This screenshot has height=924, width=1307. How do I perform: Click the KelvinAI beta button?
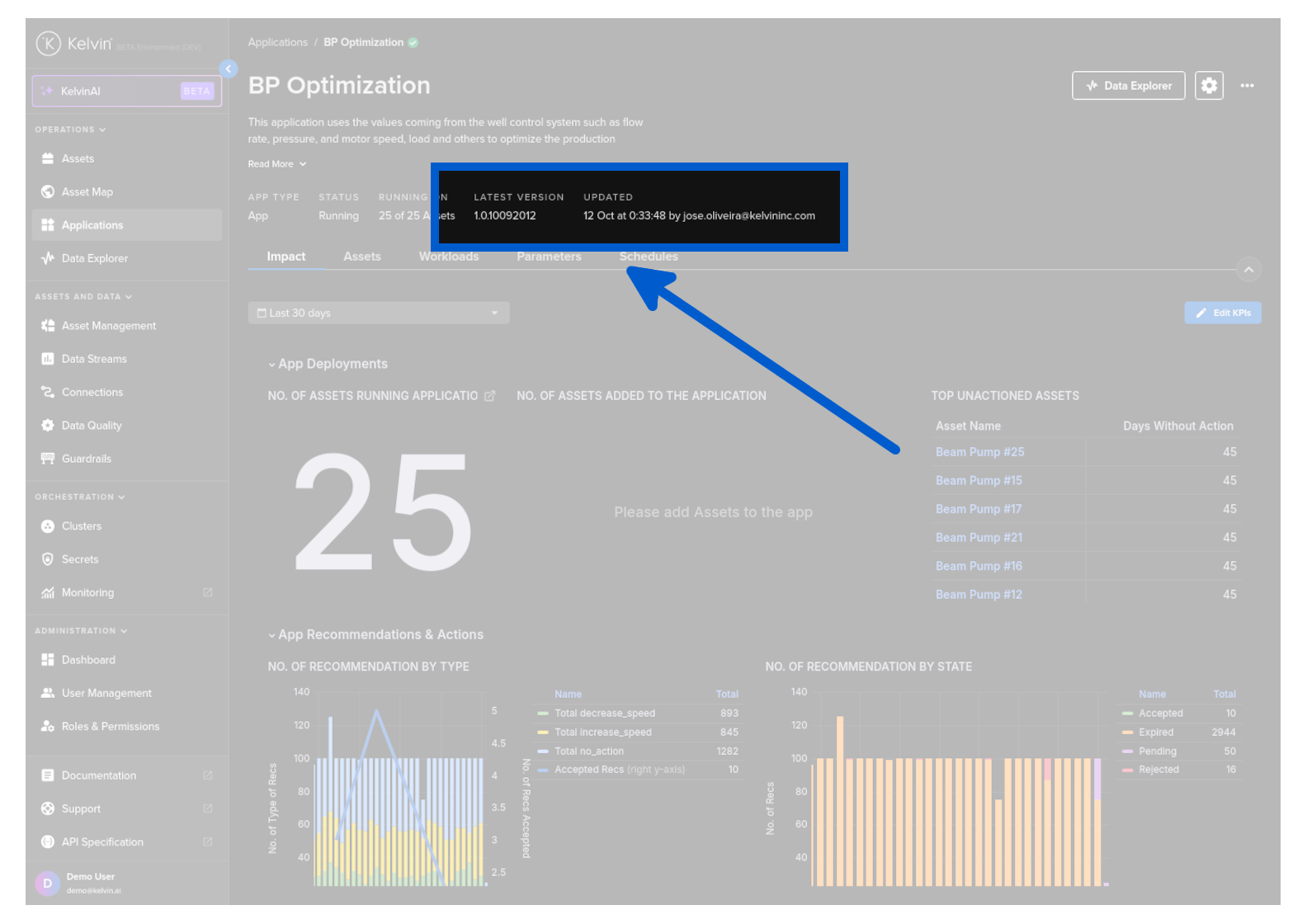[x=127, y=92]
